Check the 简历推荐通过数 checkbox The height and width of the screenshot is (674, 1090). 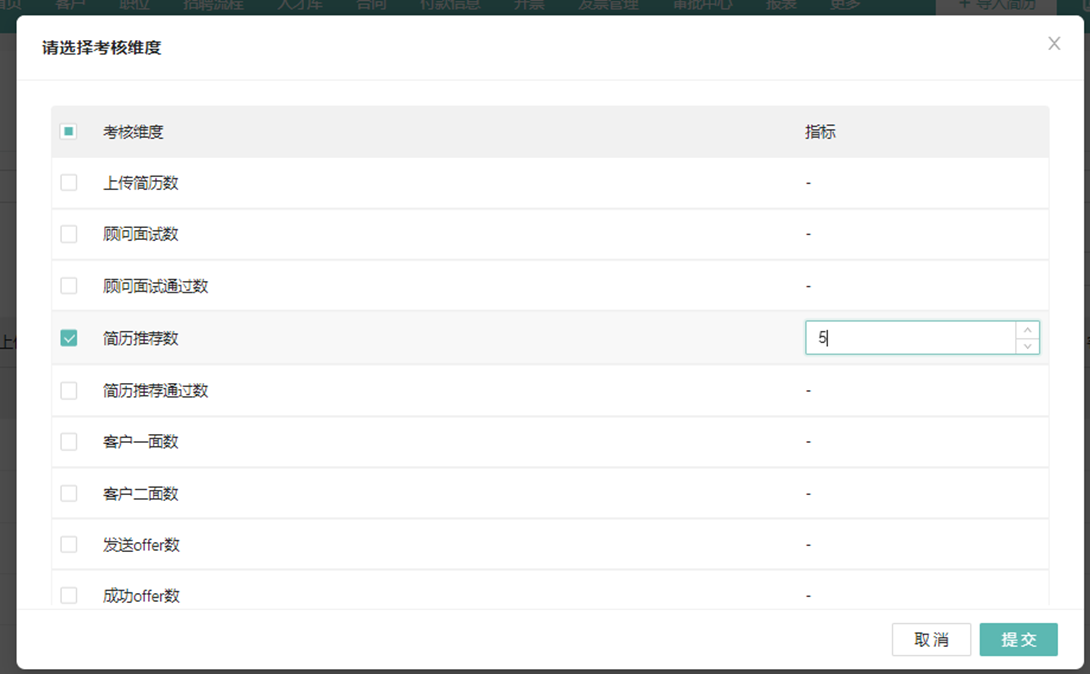tap(69, 391)
